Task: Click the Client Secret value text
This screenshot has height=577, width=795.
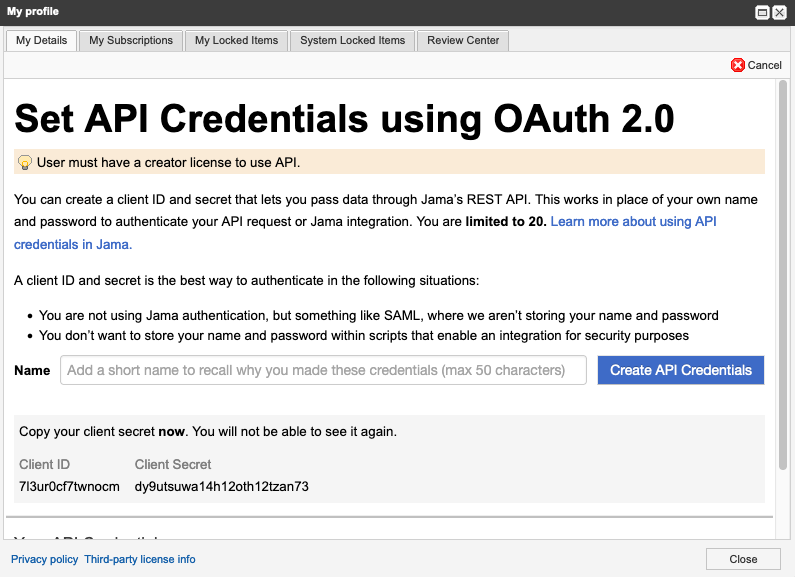Action: click(221, 487)
